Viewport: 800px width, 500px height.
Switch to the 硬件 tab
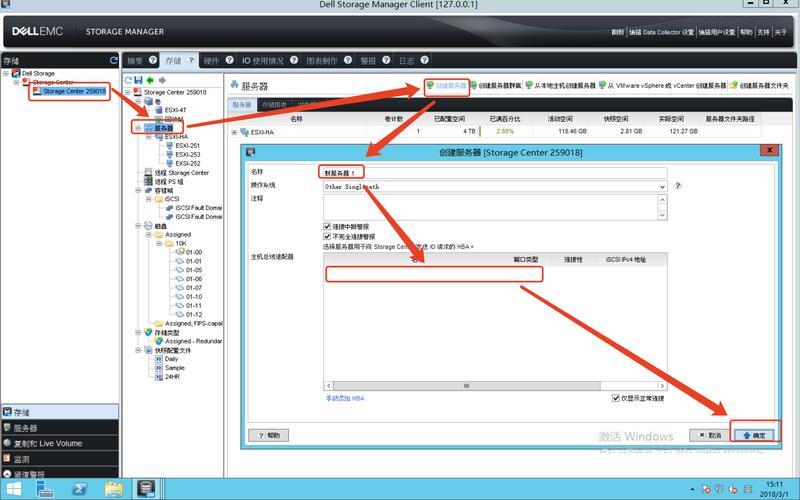211,61
